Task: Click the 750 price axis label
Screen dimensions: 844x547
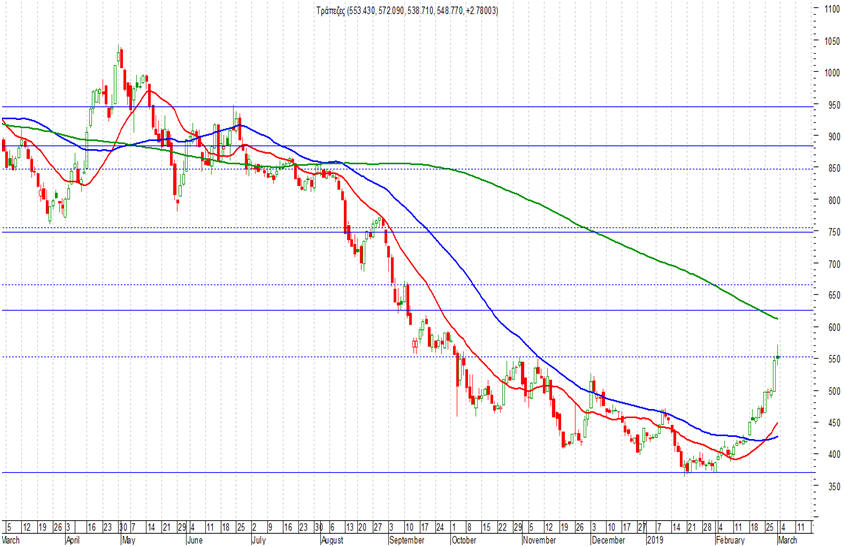Action: coord(834,232)
